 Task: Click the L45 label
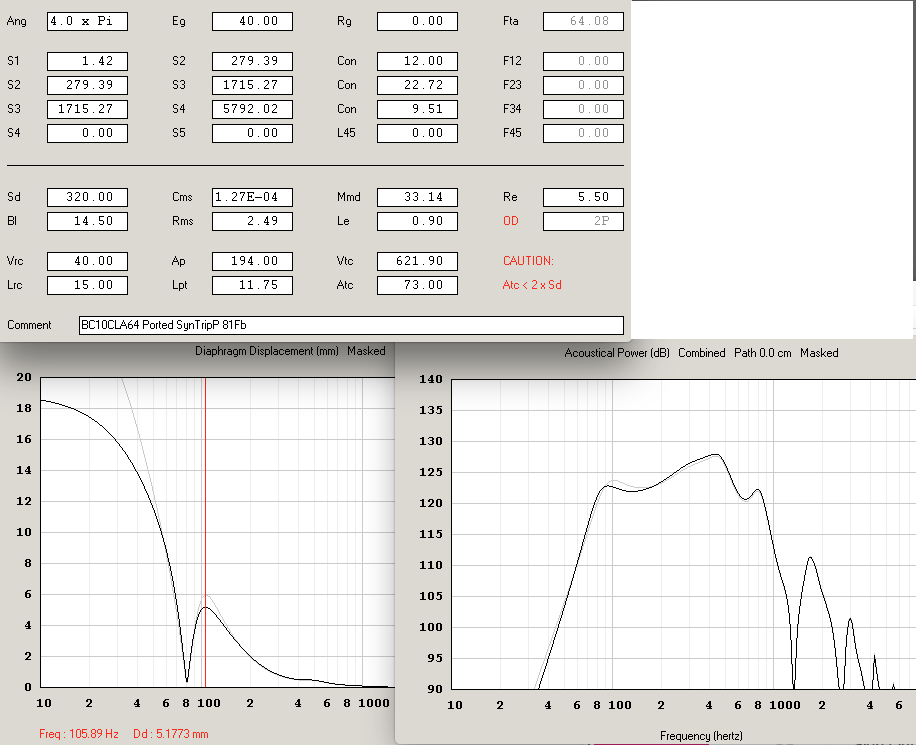coord(346,133)
